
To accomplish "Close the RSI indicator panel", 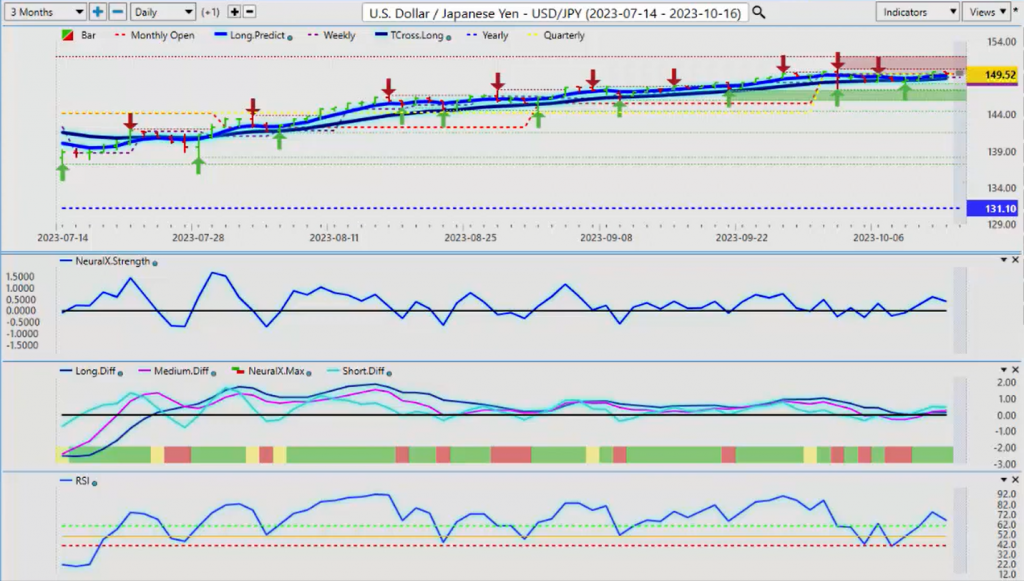I will (x=1016, y=480).
